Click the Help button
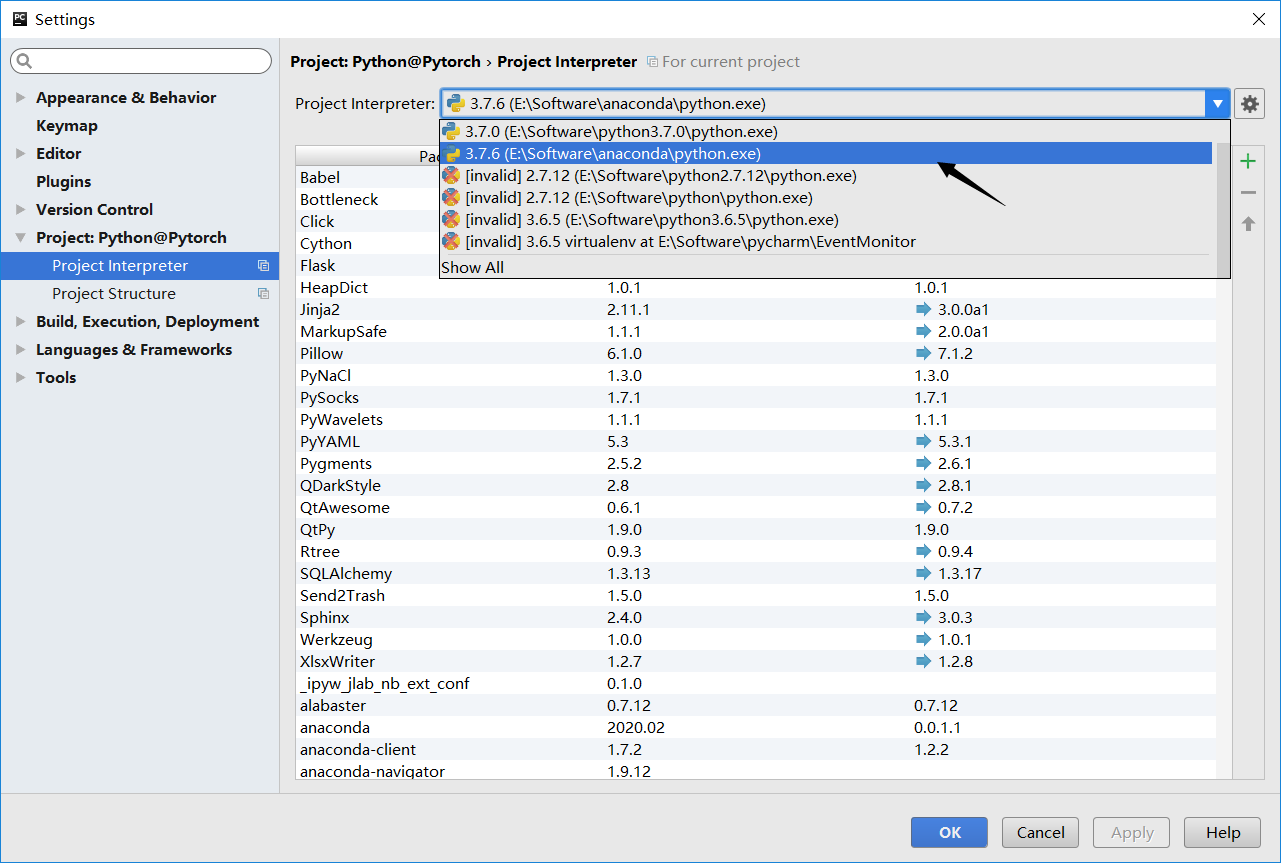1281x863 pixels. click(x=1222, y=832)
